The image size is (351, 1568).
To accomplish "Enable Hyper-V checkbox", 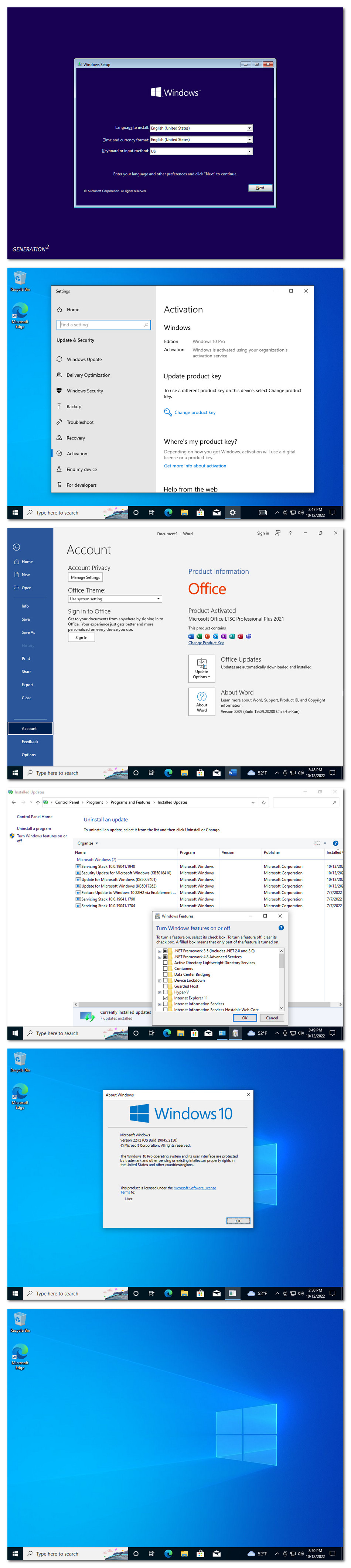I will click(x=165, y=992).
